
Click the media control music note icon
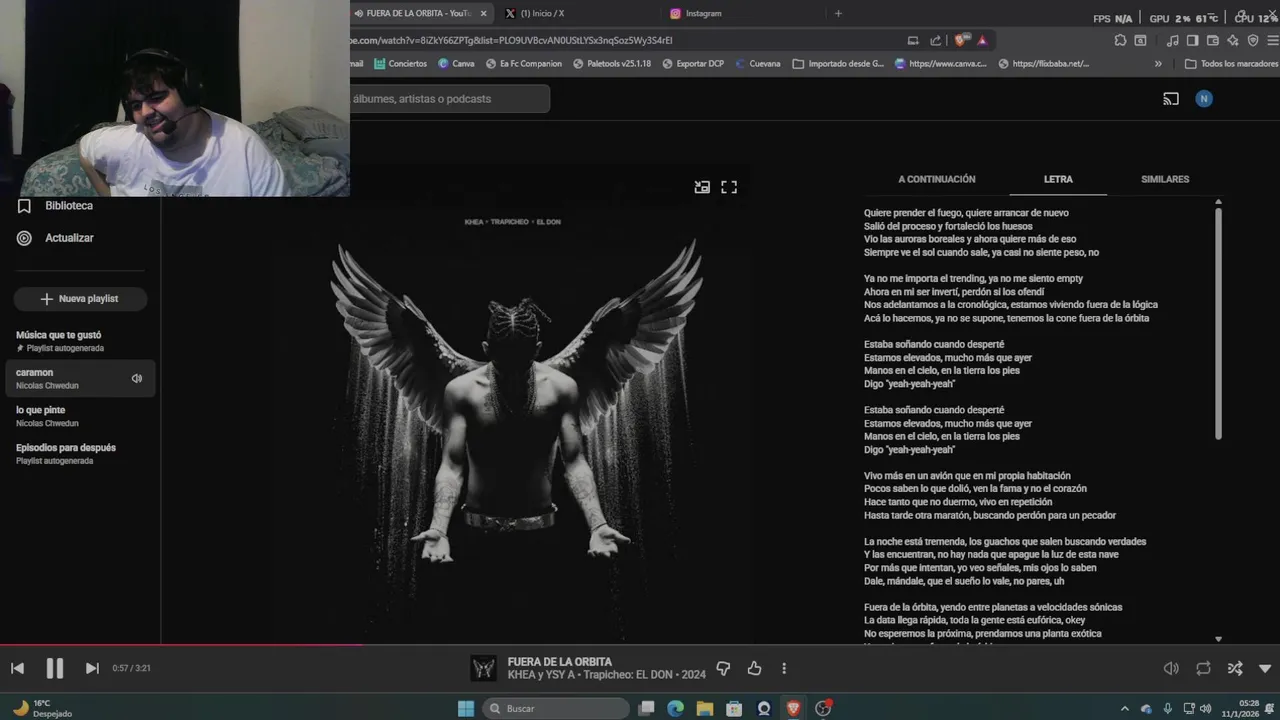pyautogui.click(x=1172, y=40)
